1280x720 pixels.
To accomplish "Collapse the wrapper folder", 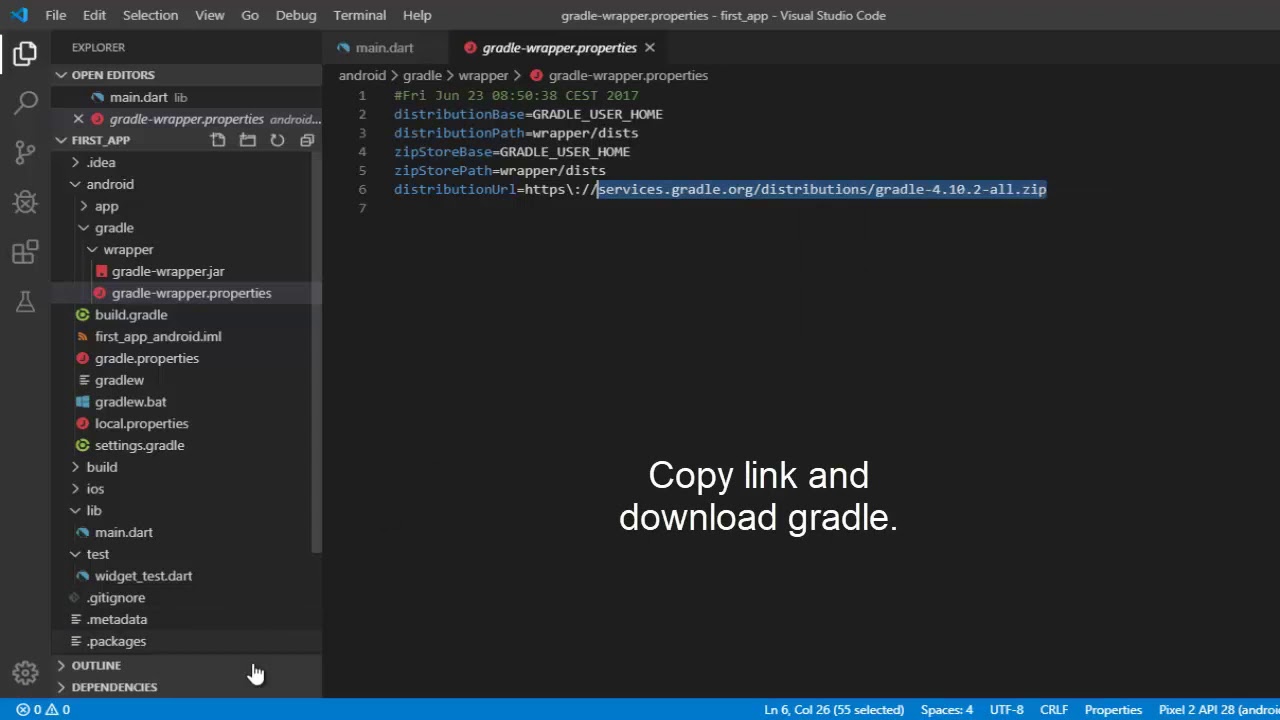I will pos(92,250).
